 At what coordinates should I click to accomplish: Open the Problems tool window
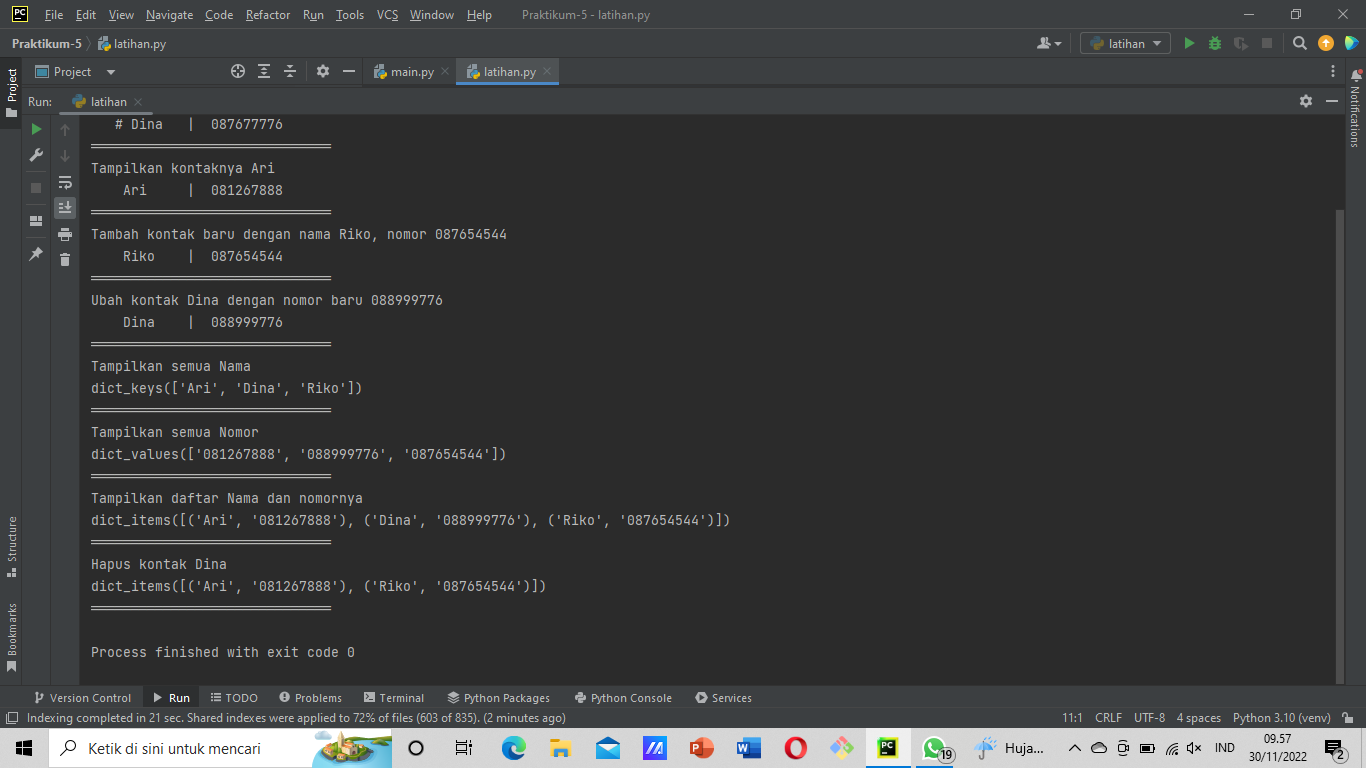pyautogui.click(x=310, y=698)
